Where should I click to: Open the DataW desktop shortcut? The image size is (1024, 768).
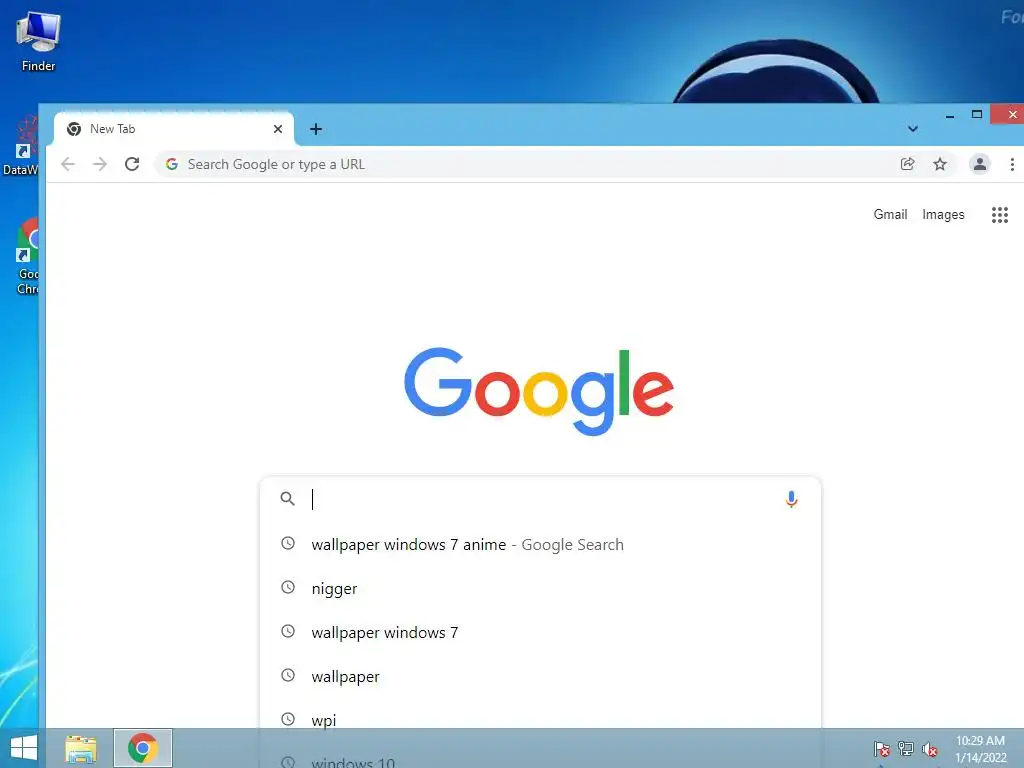click(x=20, y=145)
